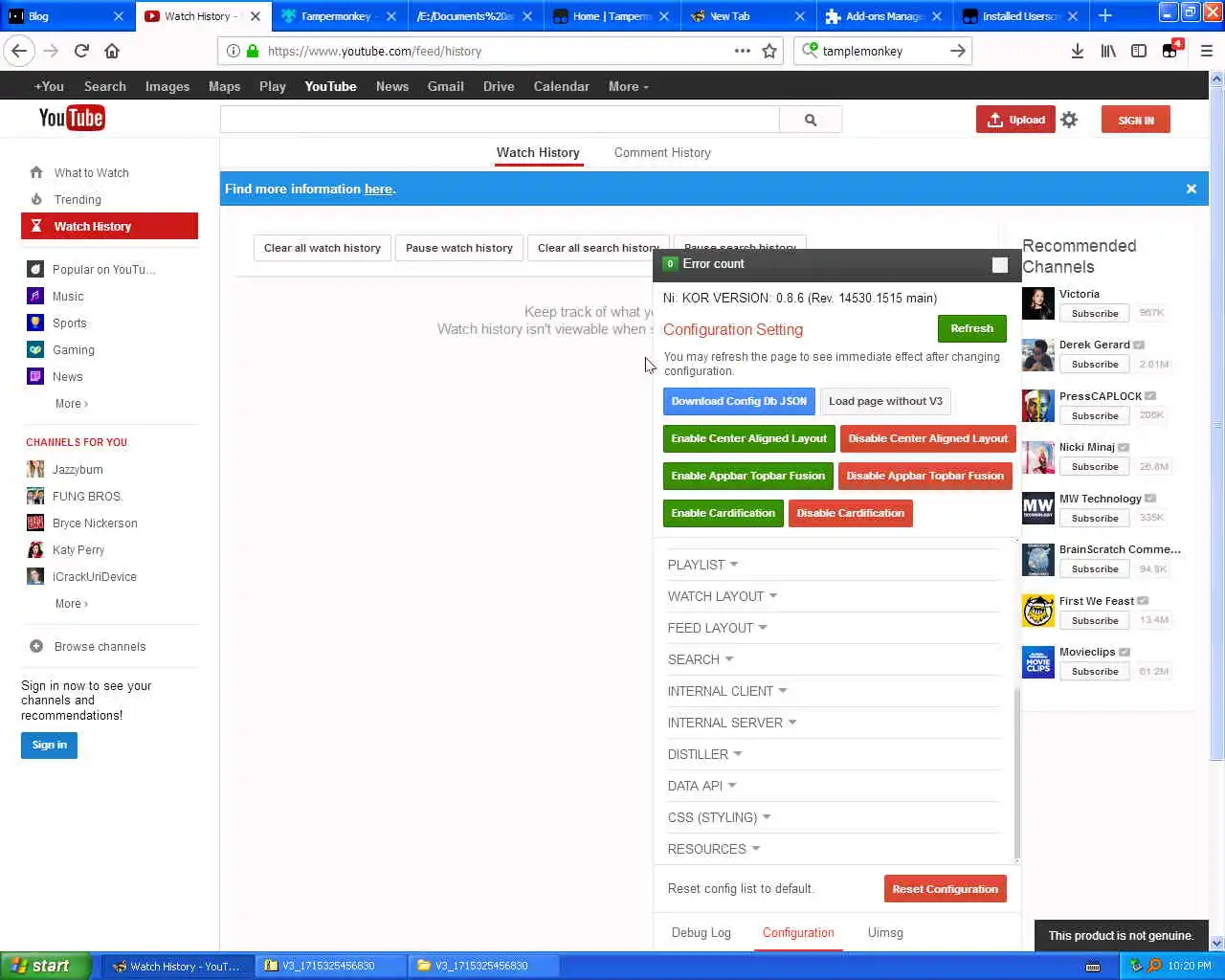Image resolution: width=1225 pixels, height=980 pixels.
Task: Click the tamplemonkey browser search box
Action: coord(882,51)
